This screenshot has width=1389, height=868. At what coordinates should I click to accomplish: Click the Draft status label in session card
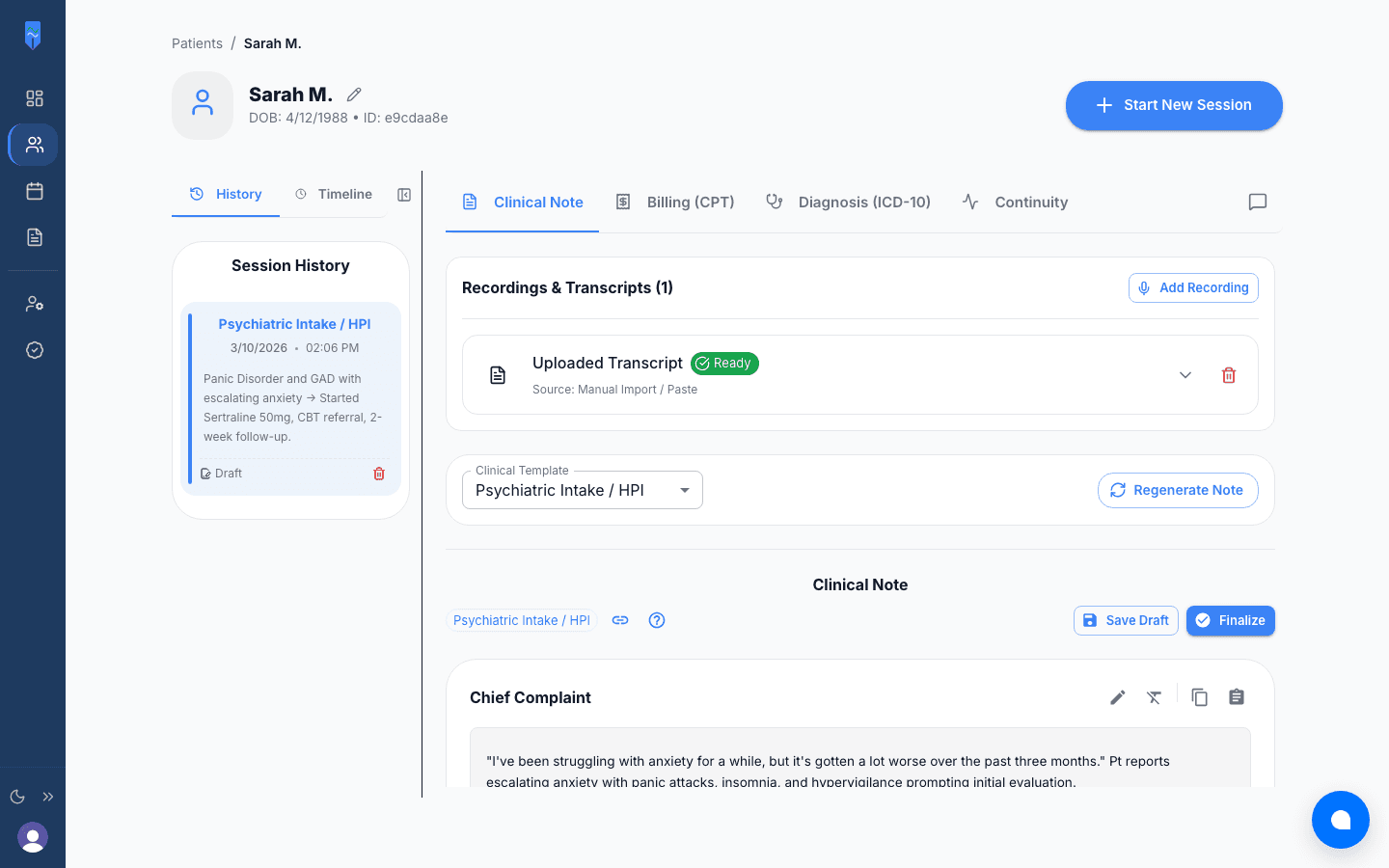221,474
